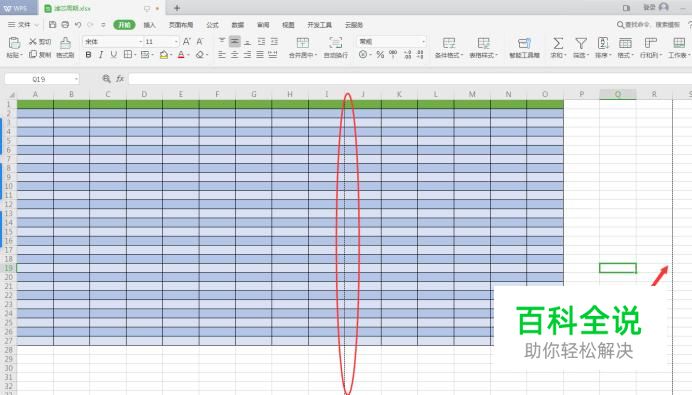Viewport: 692px width, 395px height.
Task: Decrease the cell indent
Action: tap(261, 41)
